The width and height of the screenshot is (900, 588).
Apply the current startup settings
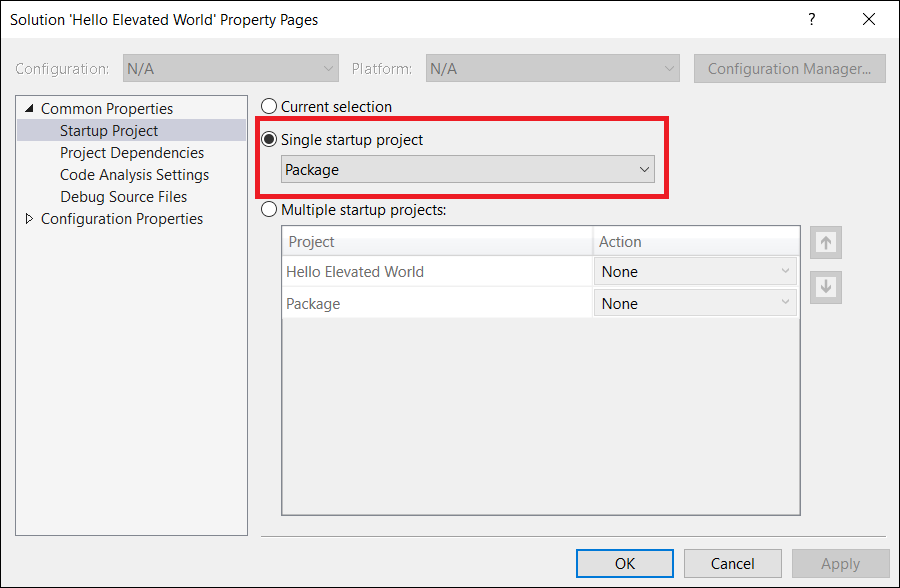coord(841,563)
